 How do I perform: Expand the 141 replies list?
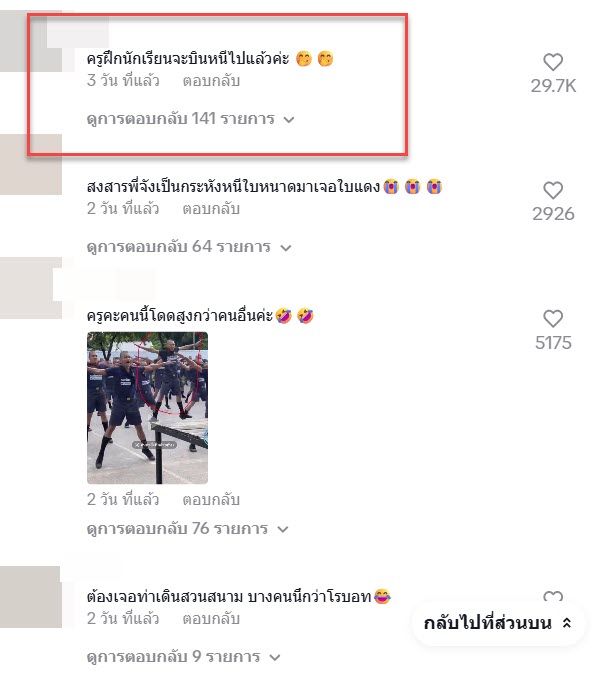[190, 119]
